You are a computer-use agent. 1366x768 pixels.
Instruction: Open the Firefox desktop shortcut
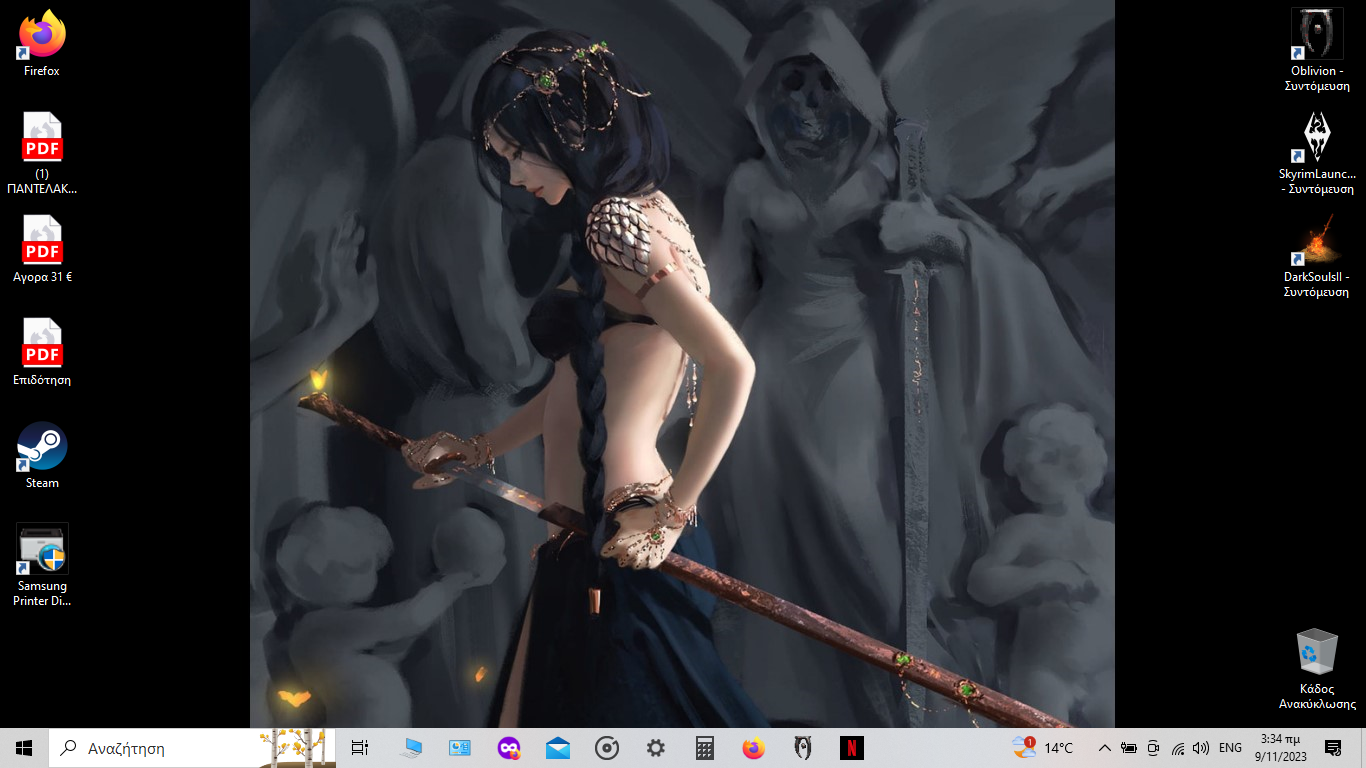(x=42, y=43)
